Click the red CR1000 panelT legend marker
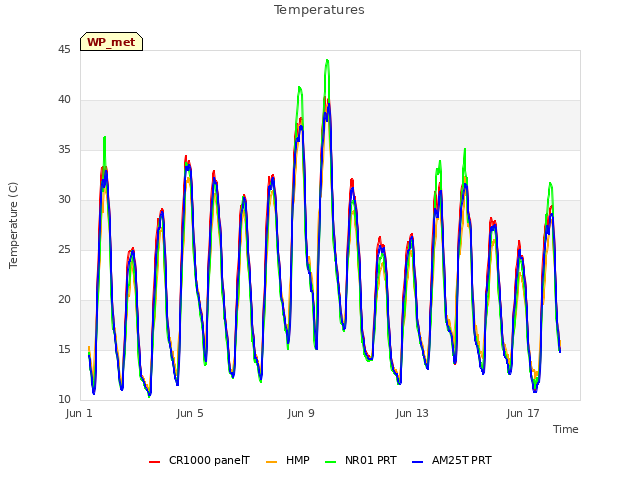This screenshot has height=480, width=640. [155, 462]
